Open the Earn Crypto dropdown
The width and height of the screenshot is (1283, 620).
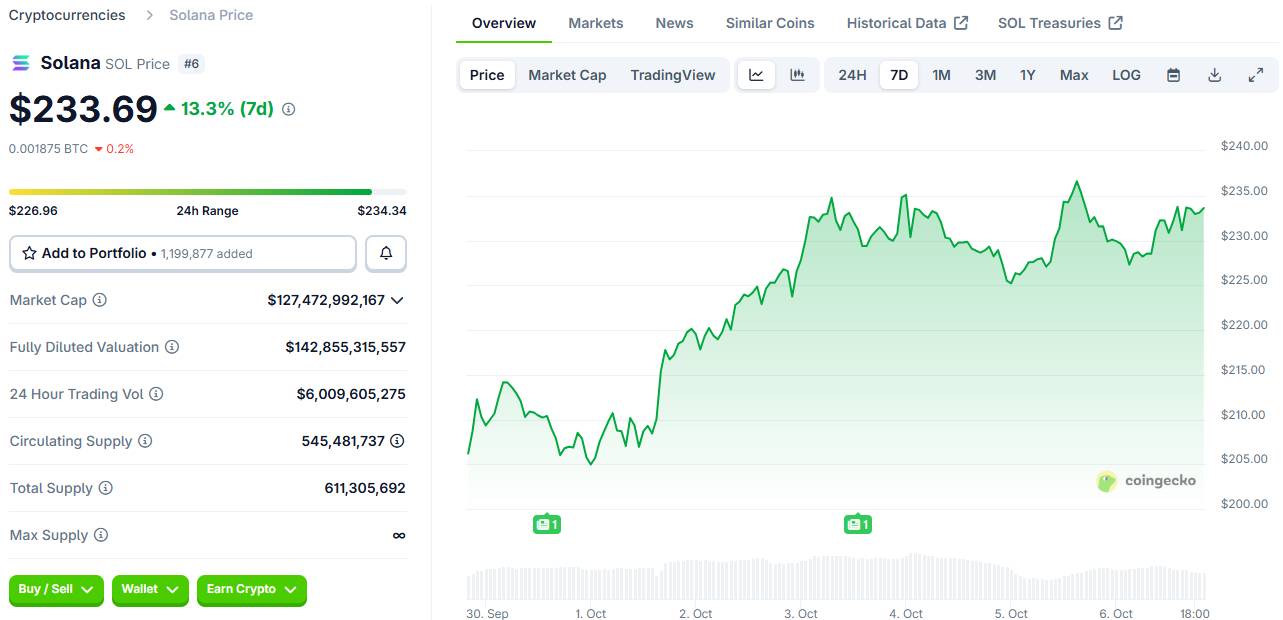pos(251,590)
